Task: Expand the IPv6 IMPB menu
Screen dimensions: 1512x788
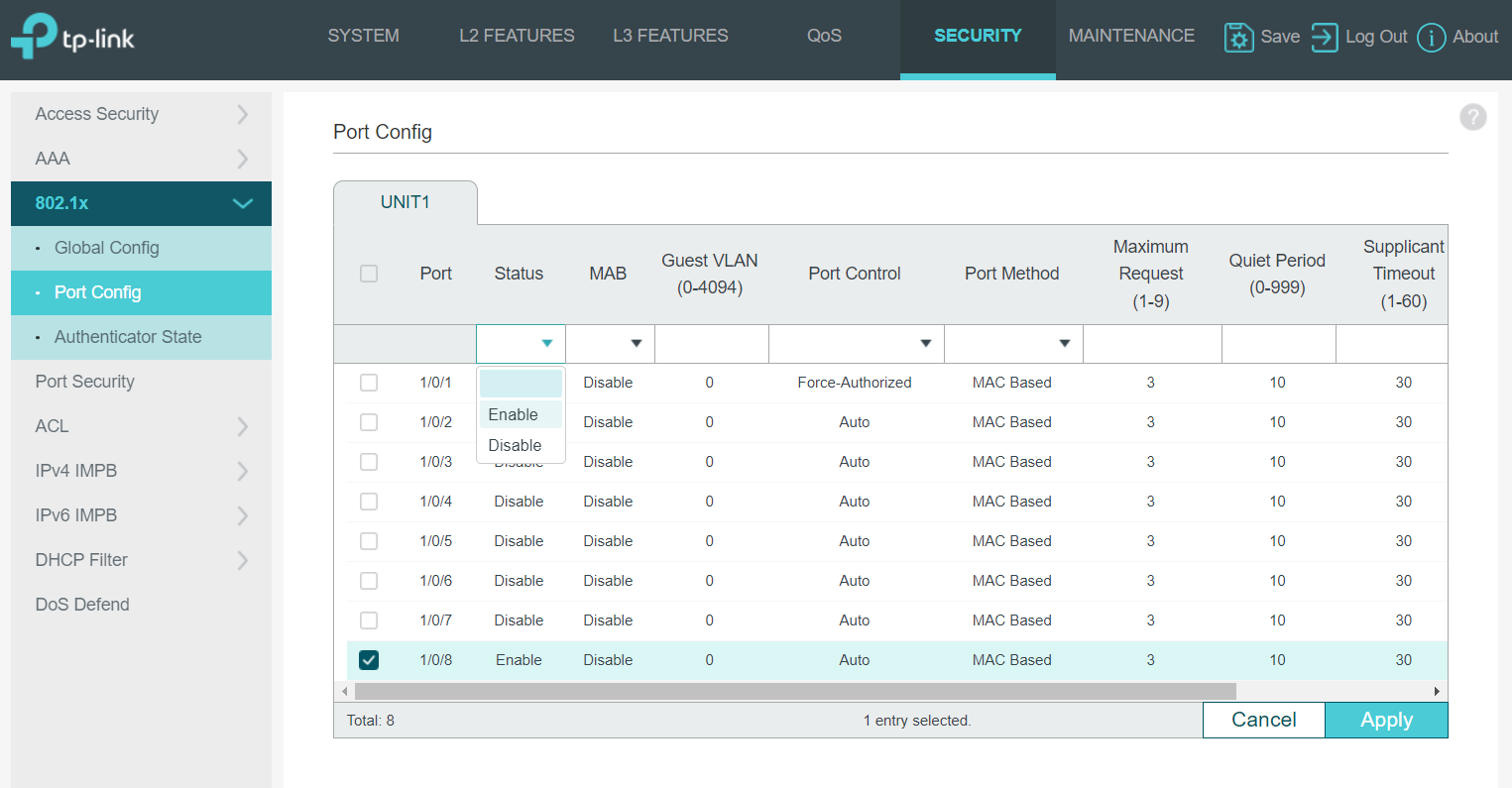Action: pyautogui.click(x=141, y=515)
